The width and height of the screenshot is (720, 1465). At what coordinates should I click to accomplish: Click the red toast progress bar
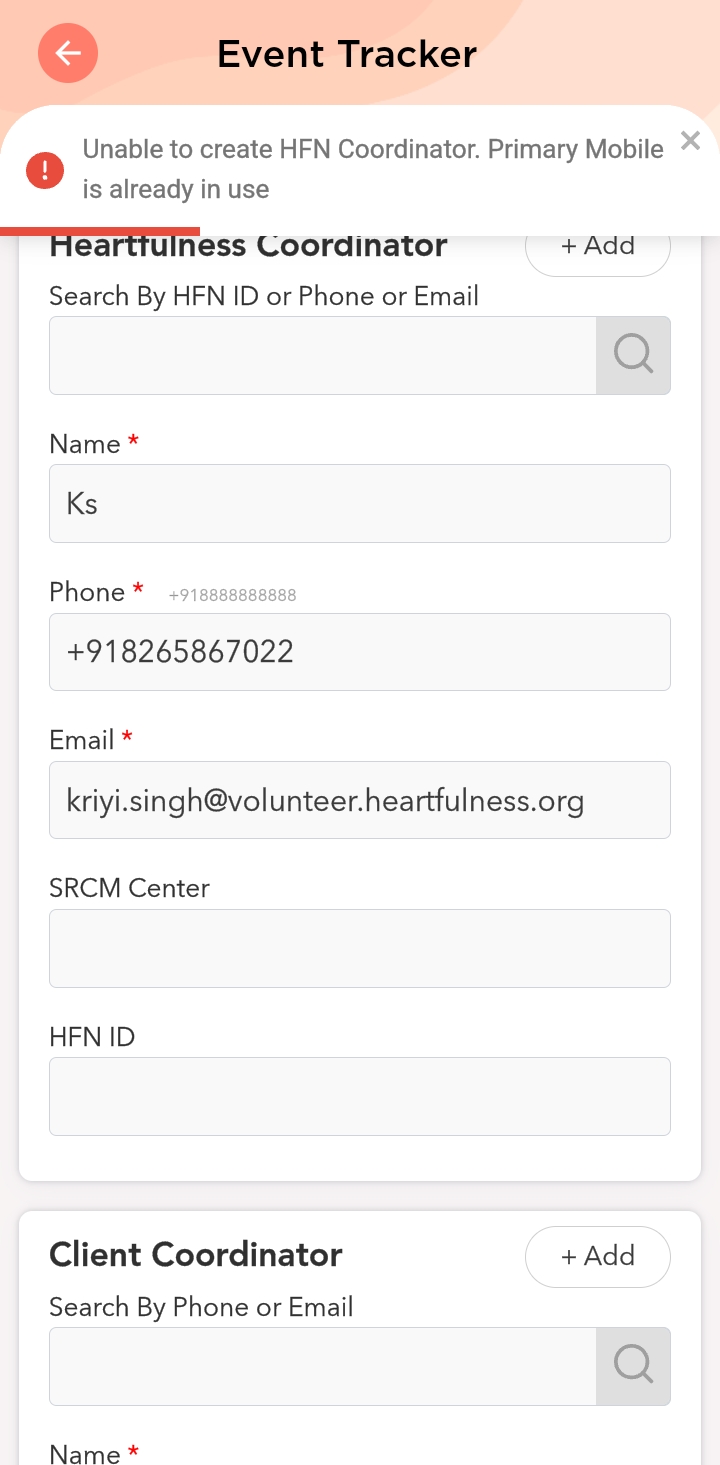click(100, 231)
